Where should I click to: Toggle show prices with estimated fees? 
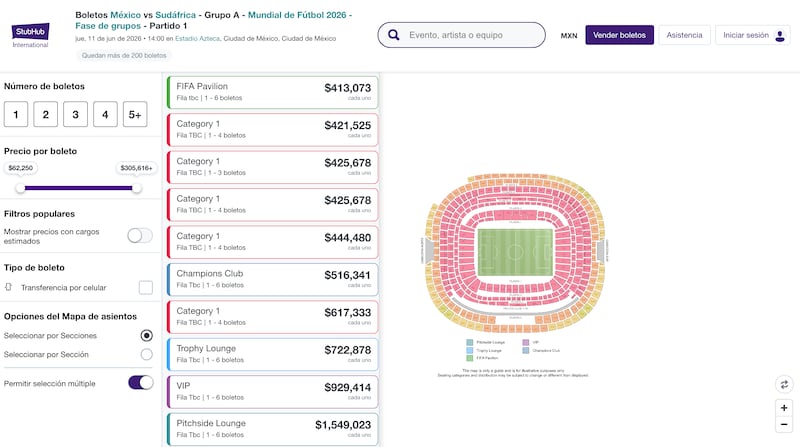click(x=140, y=235)
